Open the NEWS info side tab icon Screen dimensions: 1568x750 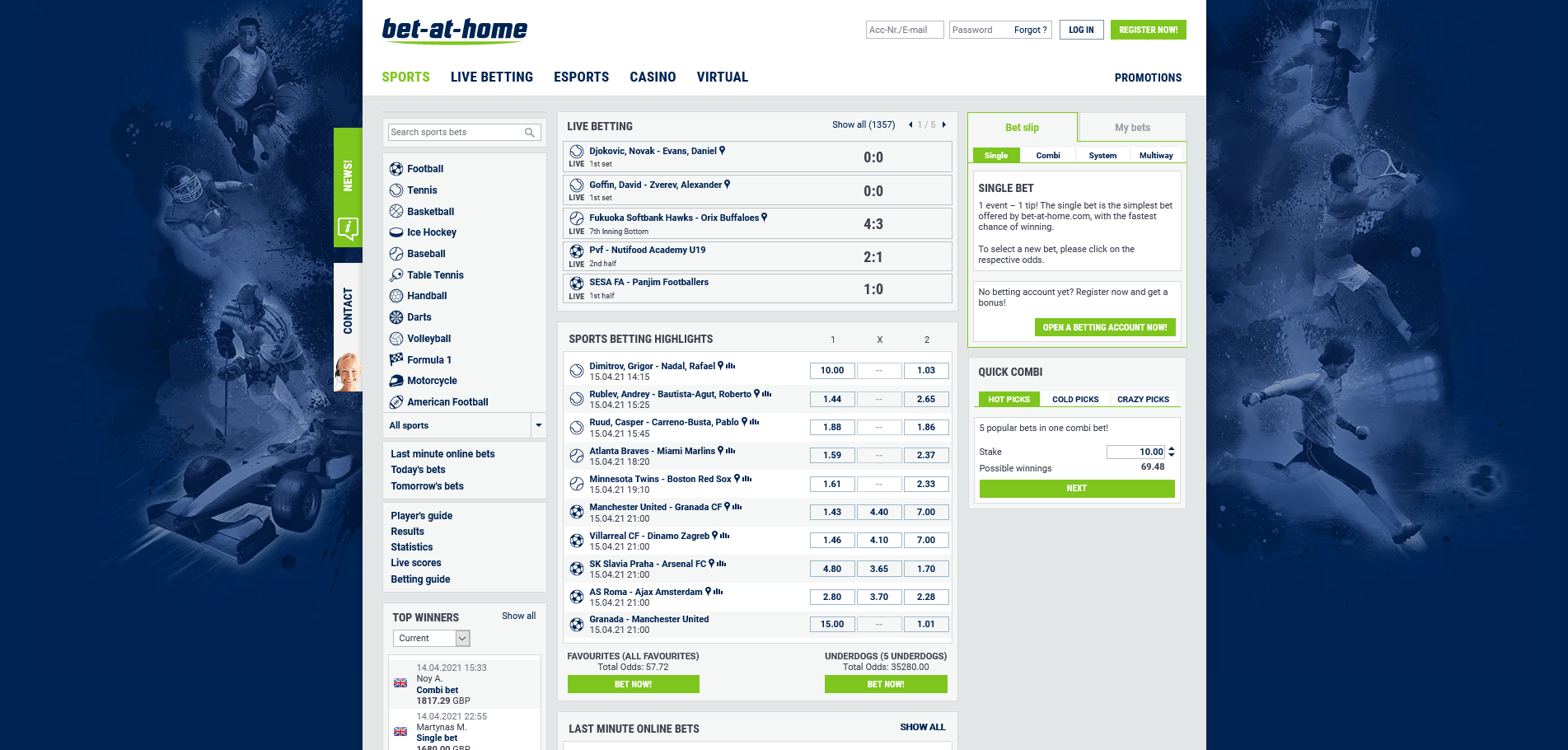coord(348,228)
